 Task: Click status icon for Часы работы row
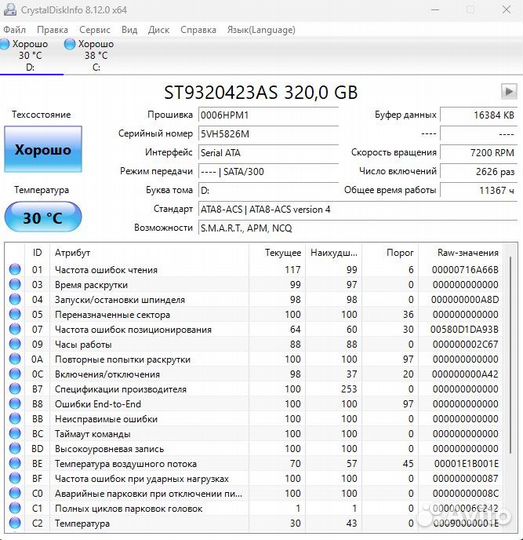(x=15, y=344)
